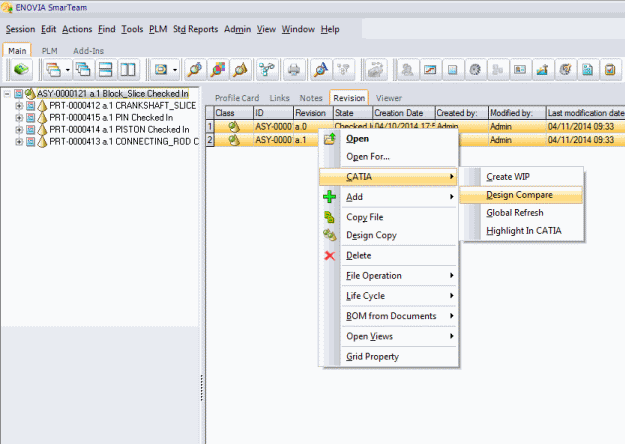This screenshot has width=625, height=444.
Task: Select the PRT-0000415 a.1 PIN tree item
Action: pos(111,118)
